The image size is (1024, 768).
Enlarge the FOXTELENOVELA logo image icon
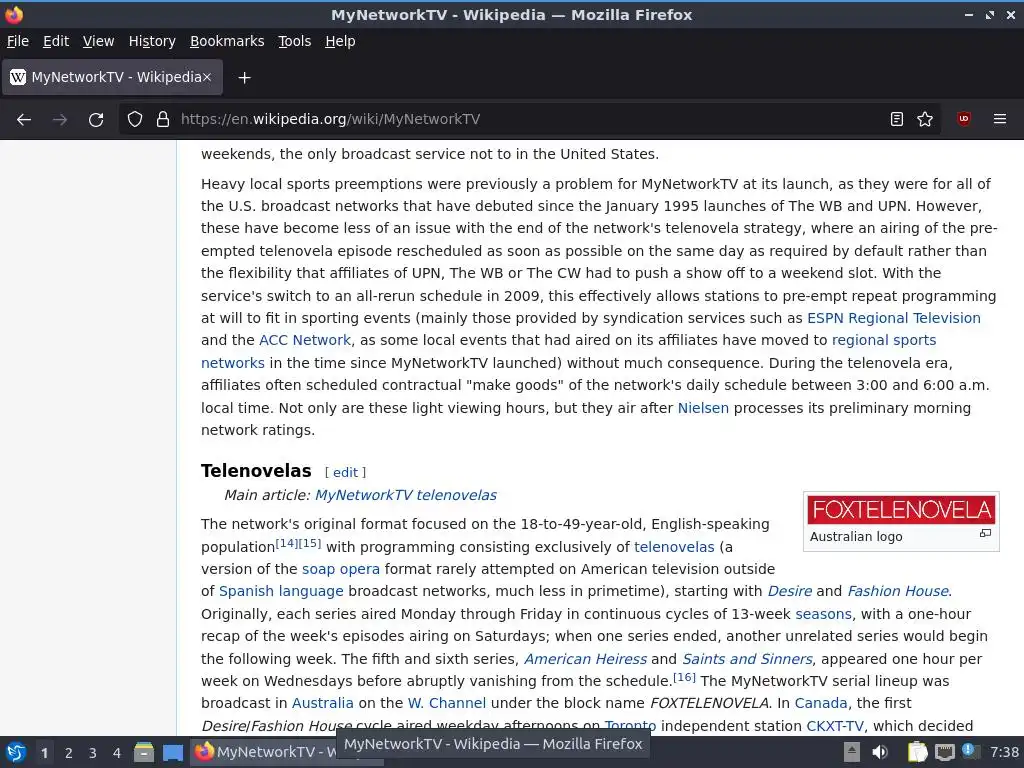point(985,534)
